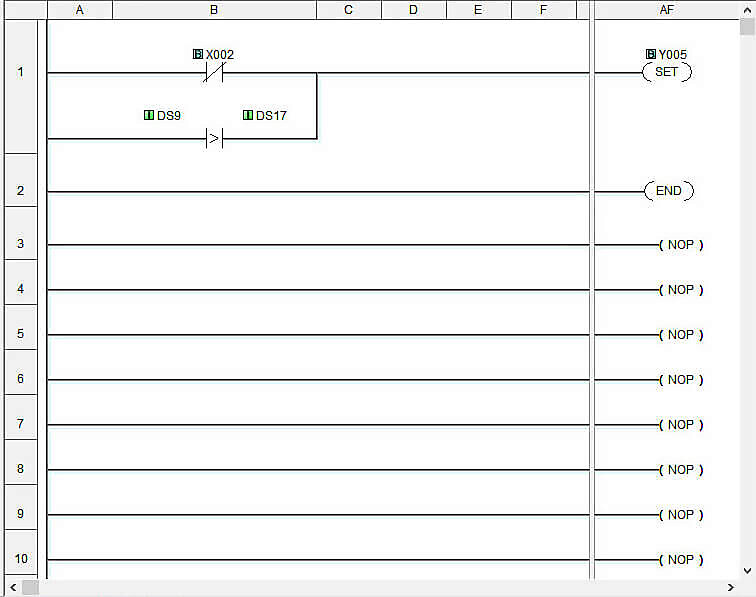Select rung number 7 row header
Viewport: 756px width, 597px height.
21,417
